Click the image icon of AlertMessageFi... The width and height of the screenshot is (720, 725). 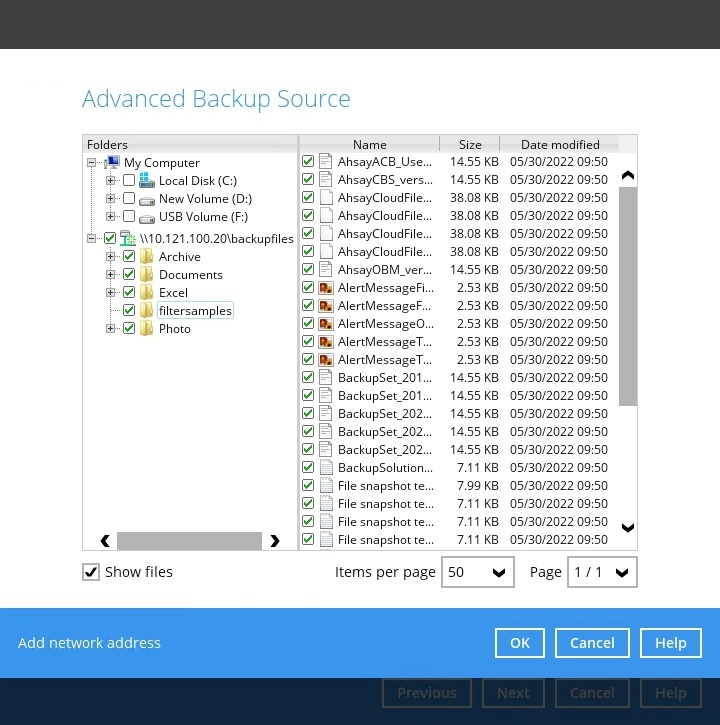point(326,288)
